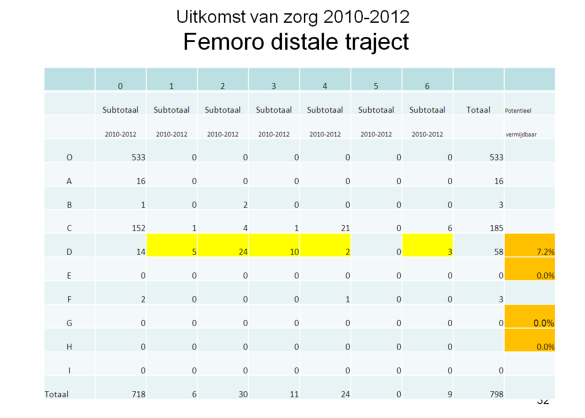
Task: Click the orange 7.2% cell in row D
Action: 530,245
